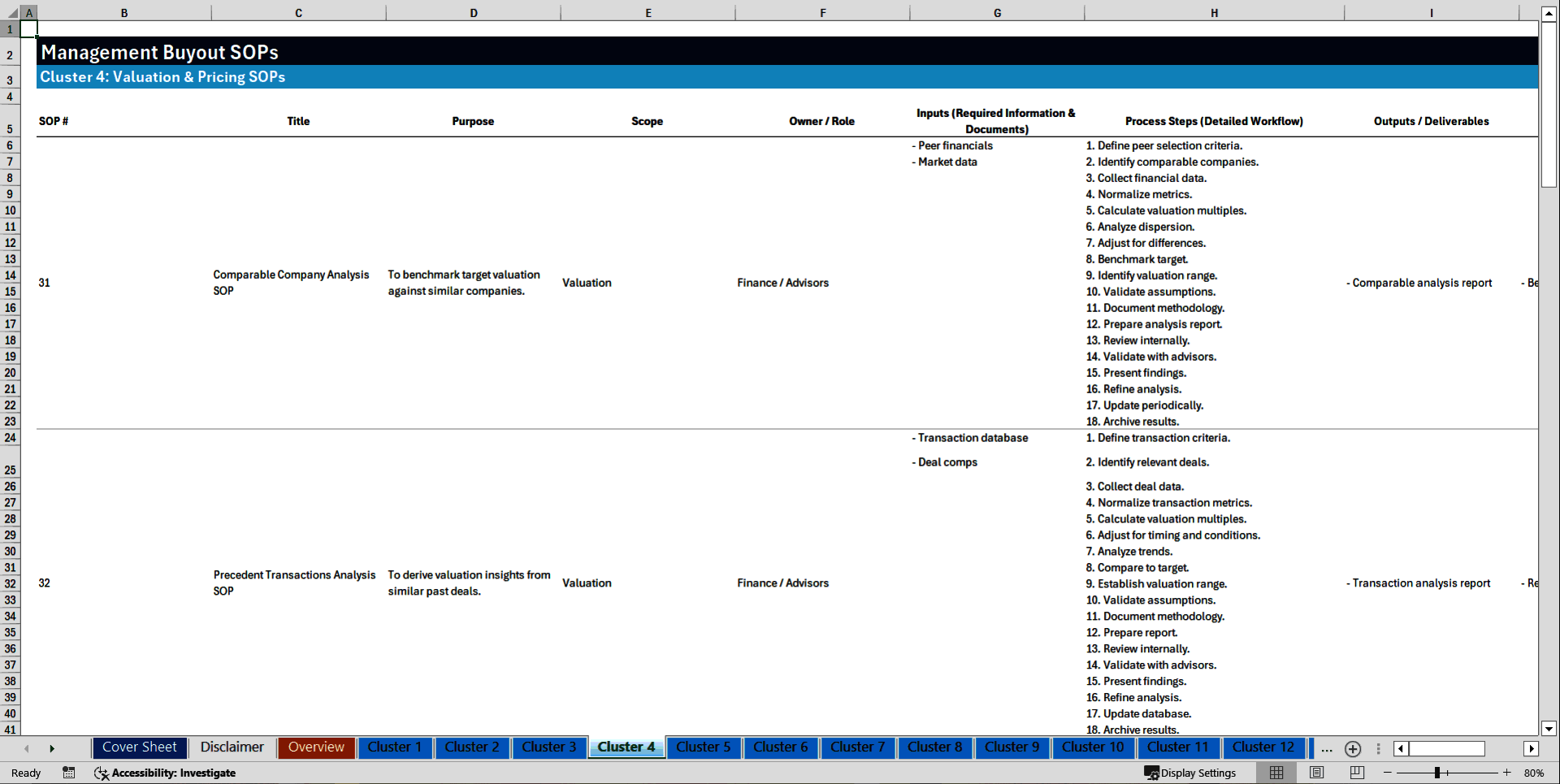
Task: Switch to Normal view in the status bar
Action: pos(1276,773)
